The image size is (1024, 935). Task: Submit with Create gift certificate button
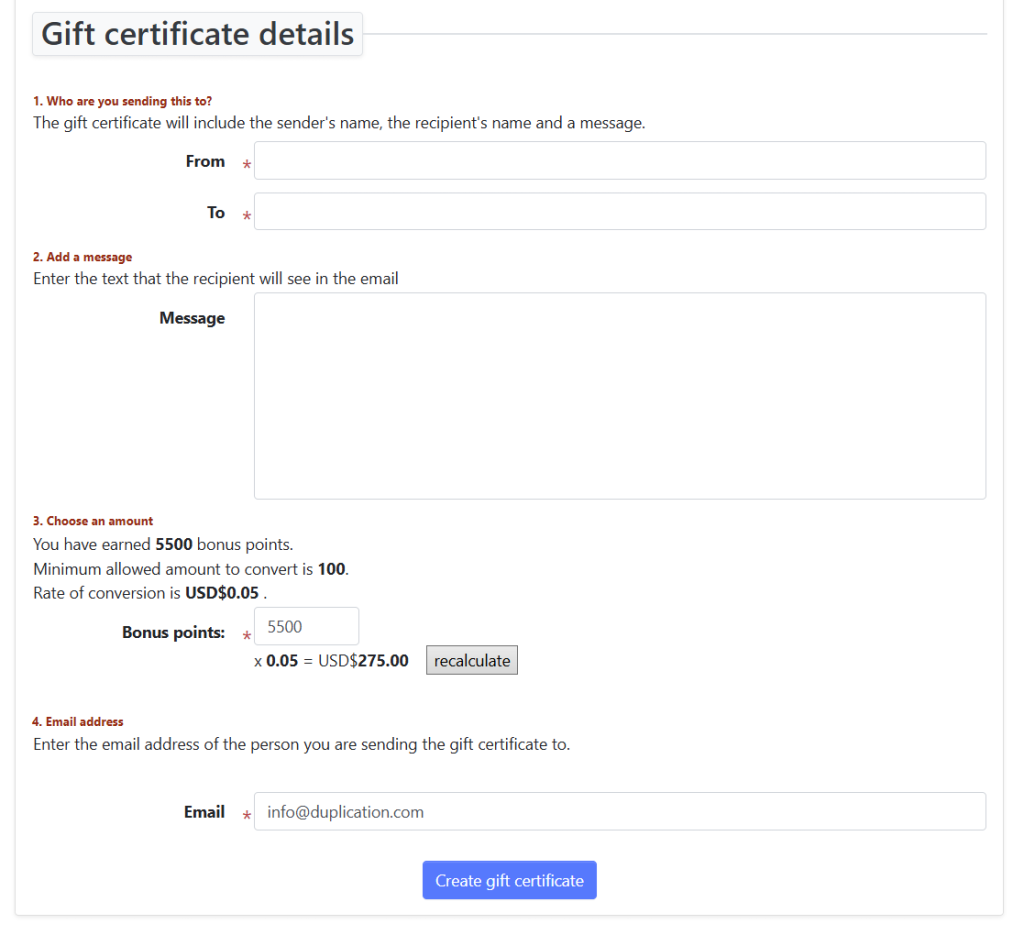(x=509, y=880)
